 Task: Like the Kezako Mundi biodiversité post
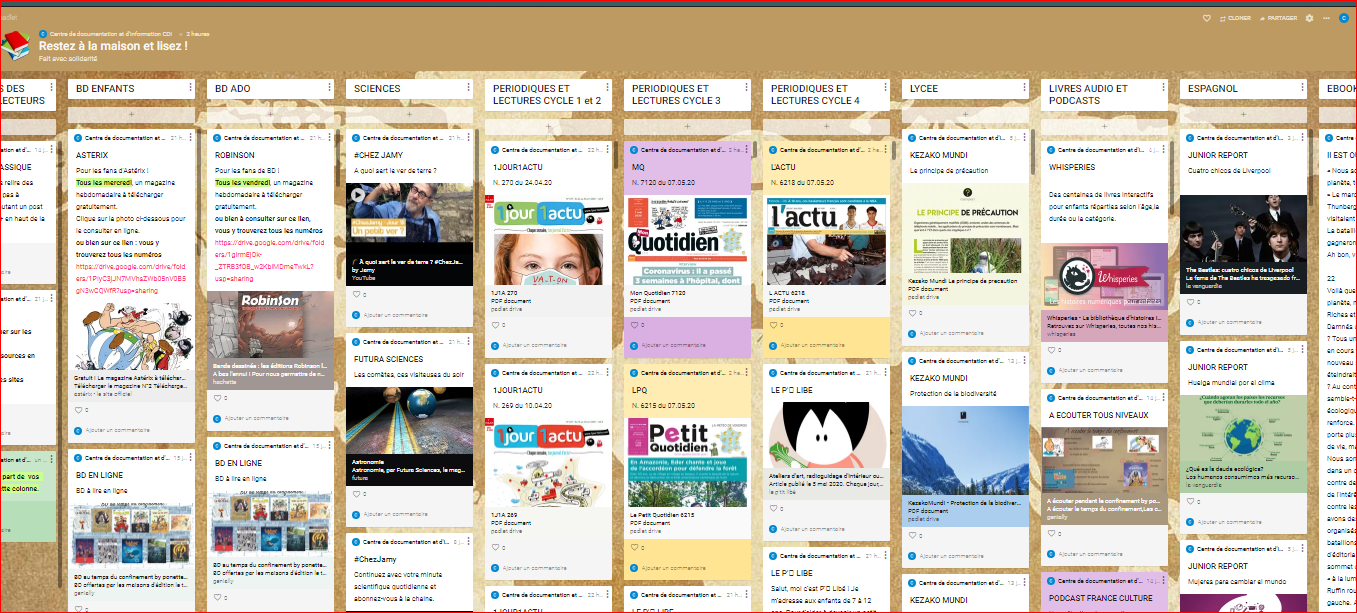pos(913,535)
